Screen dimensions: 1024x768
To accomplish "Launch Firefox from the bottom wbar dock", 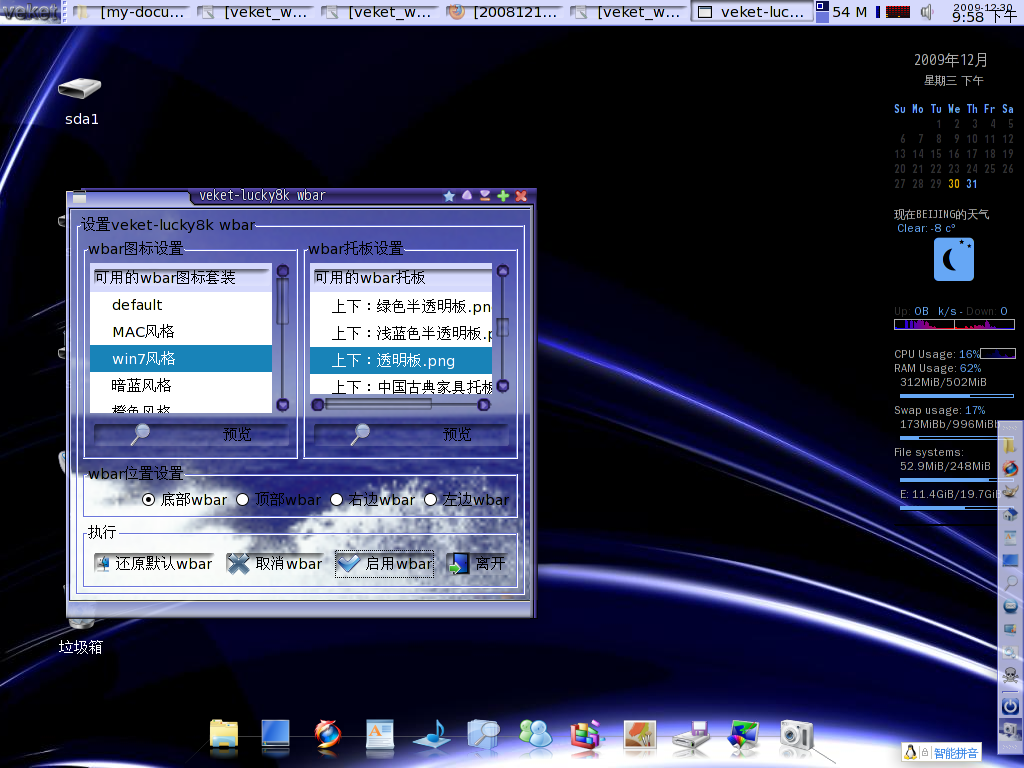I will [x=328, y=733].
